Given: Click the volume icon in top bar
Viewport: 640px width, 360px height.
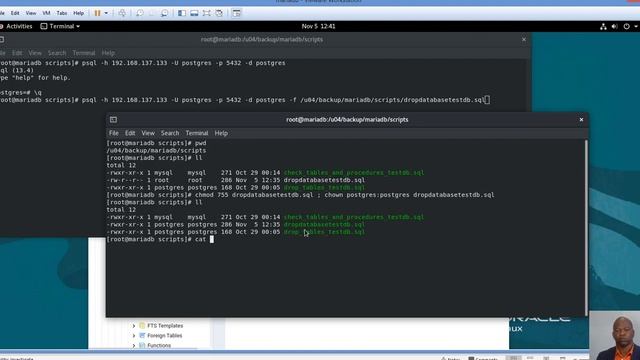Looking at the screenshot, I should pos(614,27).
